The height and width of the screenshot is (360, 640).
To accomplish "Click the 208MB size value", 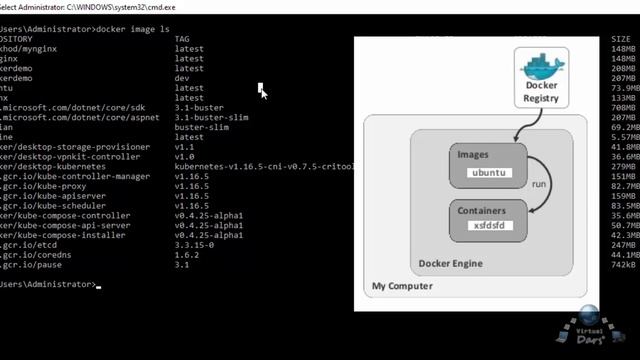I will [623, 69].
